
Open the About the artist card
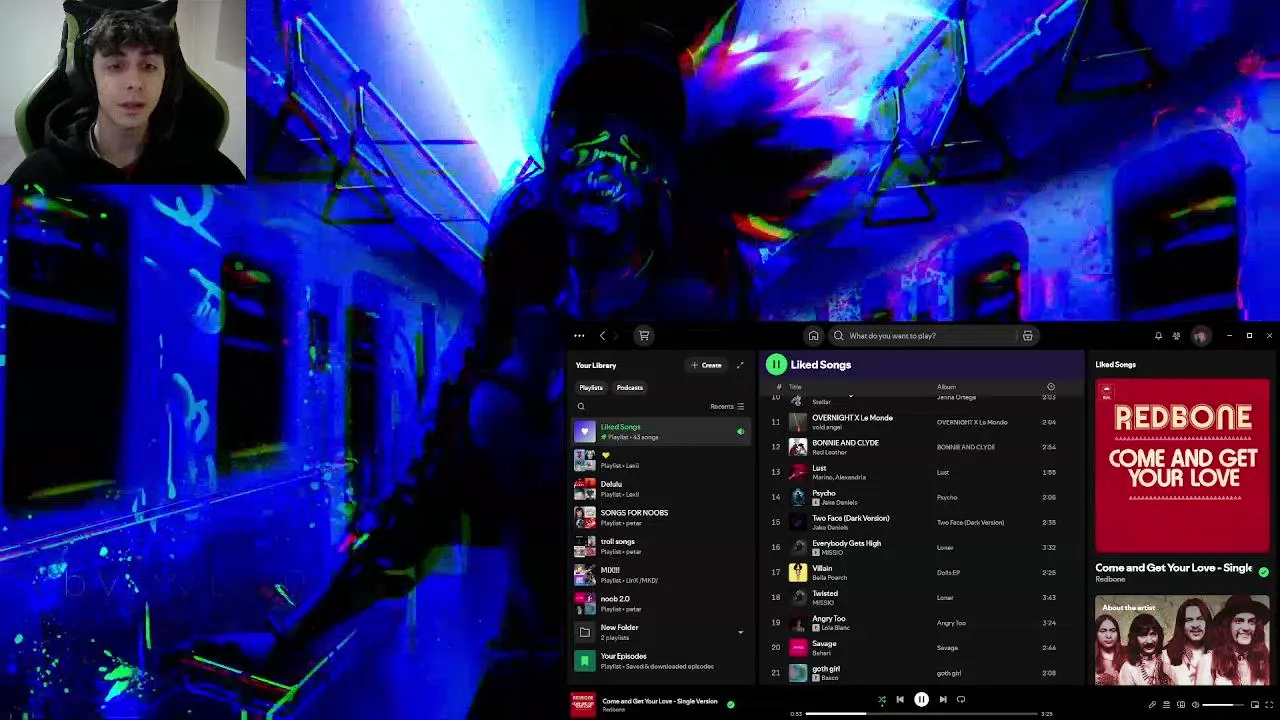tap(1182, 641)
